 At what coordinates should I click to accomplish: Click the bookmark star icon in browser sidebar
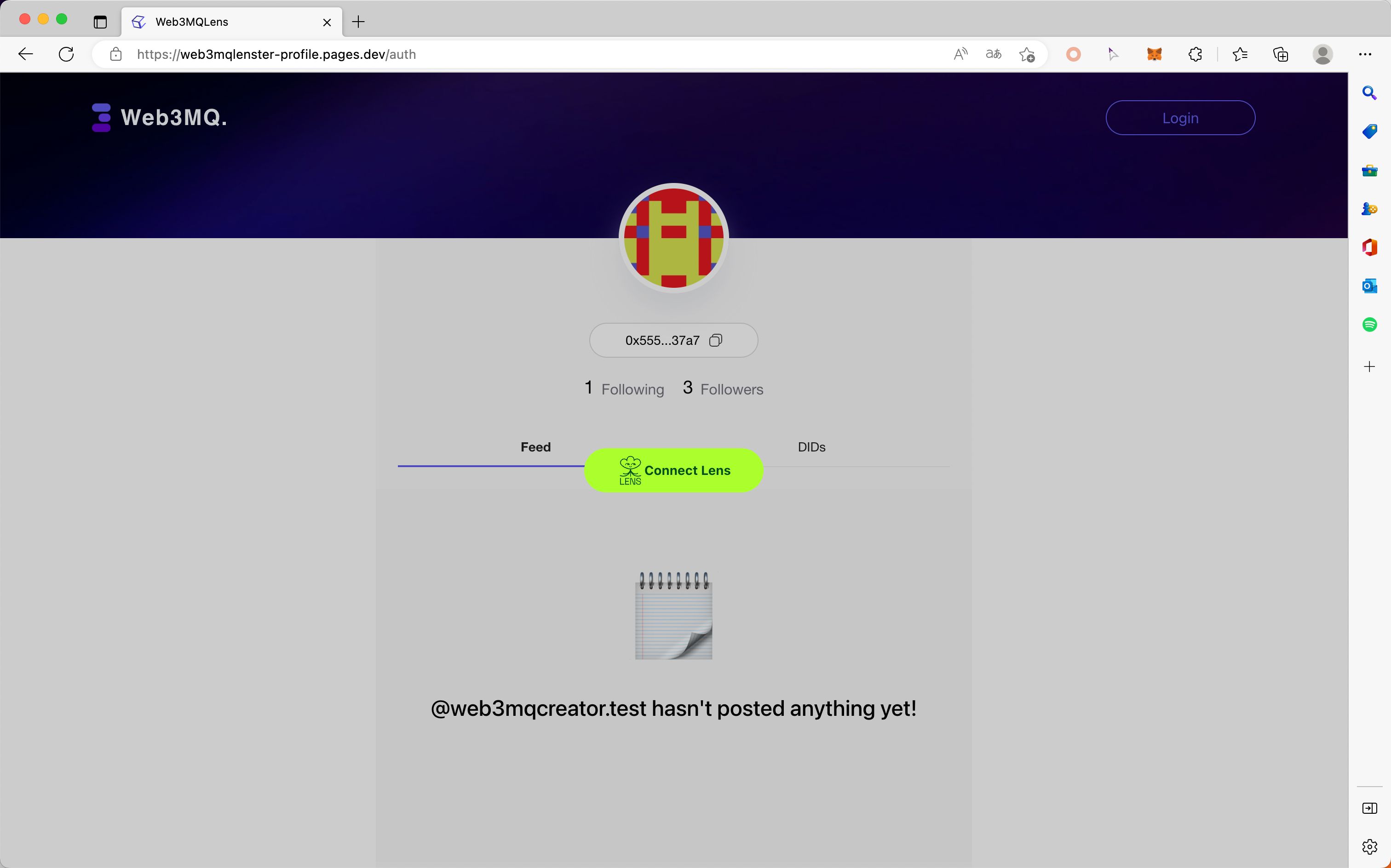1240,54
